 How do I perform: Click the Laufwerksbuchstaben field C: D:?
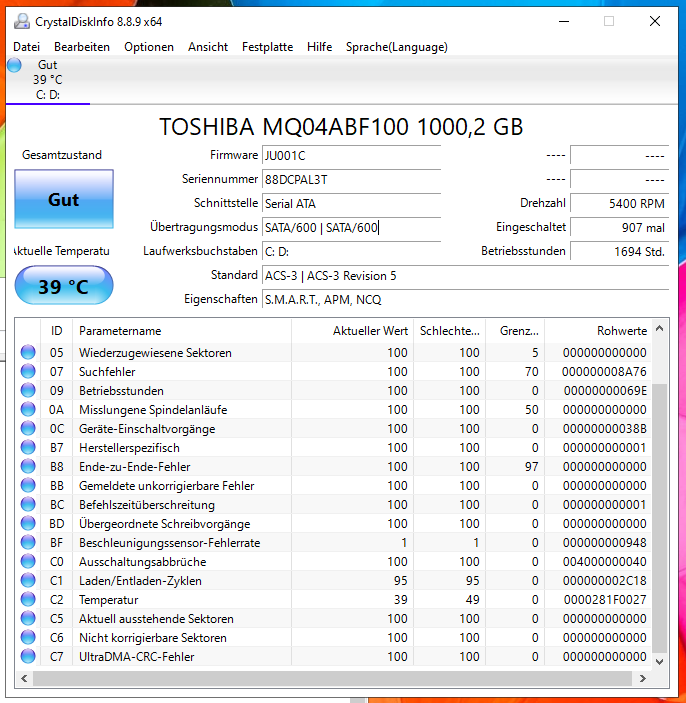[352, 252]
